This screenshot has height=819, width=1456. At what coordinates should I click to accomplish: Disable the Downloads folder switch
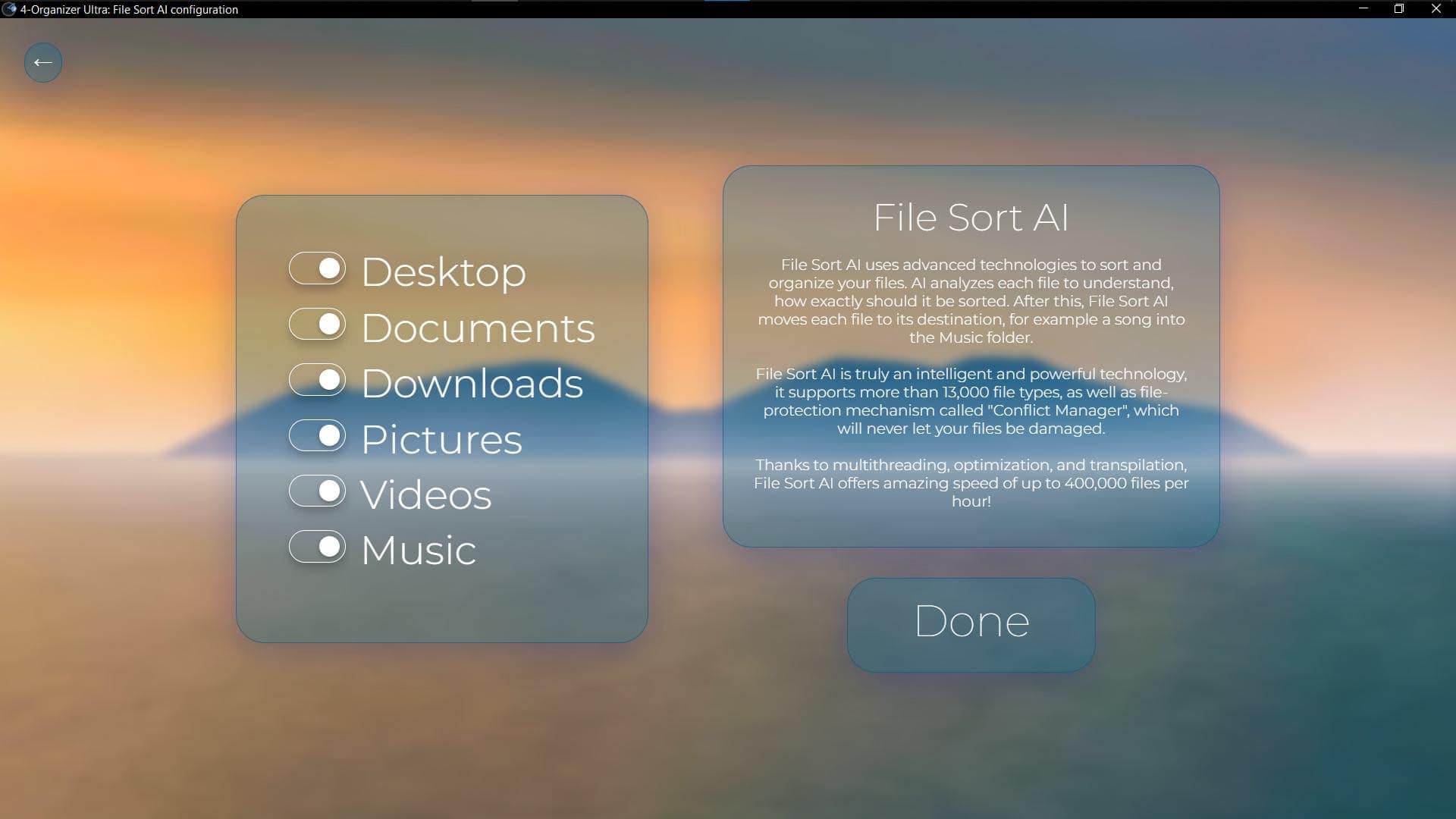(x=317, y=379)
